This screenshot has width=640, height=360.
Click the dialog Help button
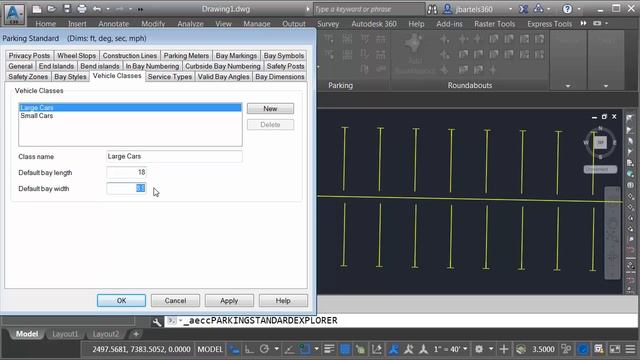coord(283,301)
